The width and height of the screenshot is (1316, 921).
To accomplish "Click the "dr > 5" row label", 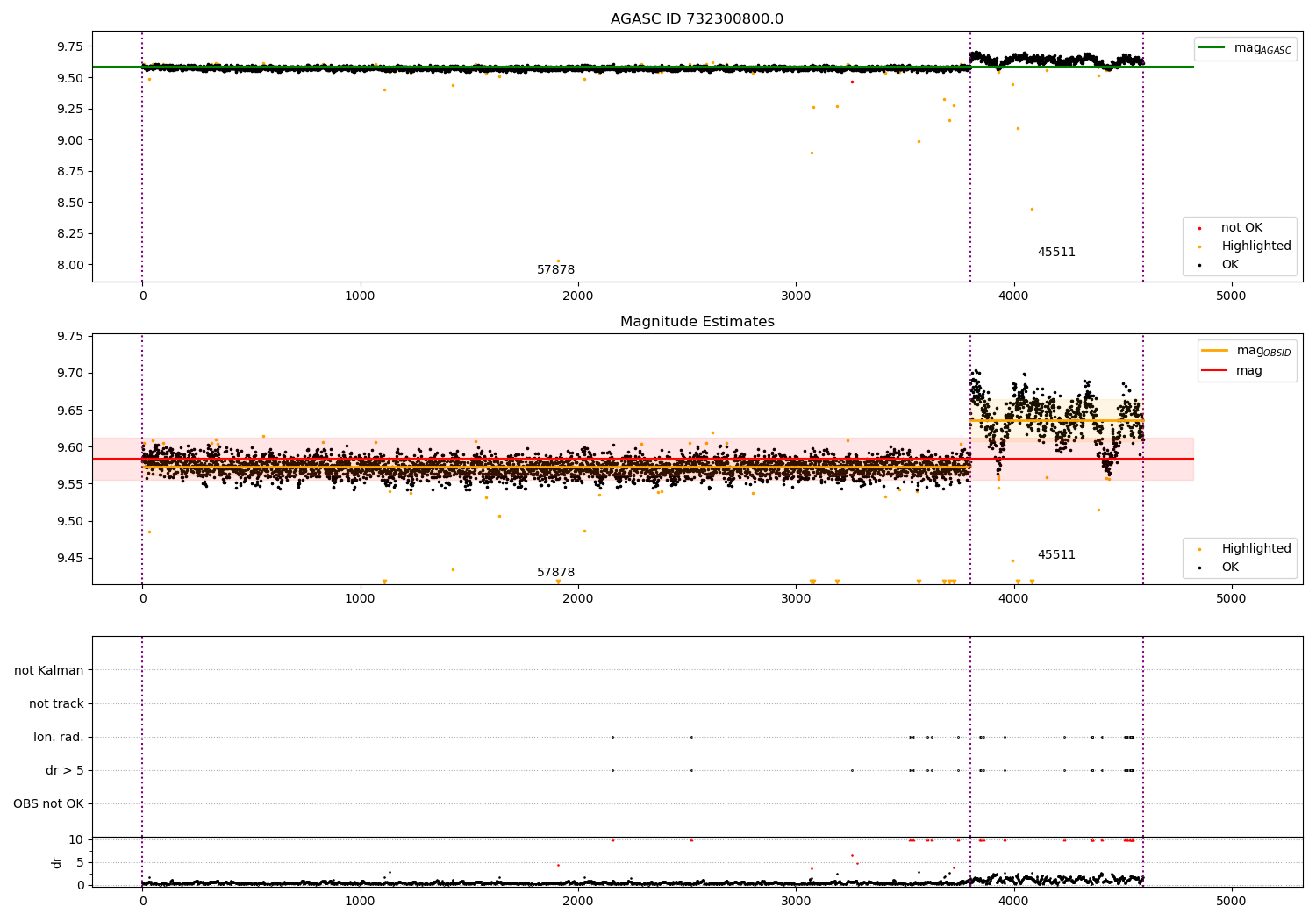I will [65, 771].
